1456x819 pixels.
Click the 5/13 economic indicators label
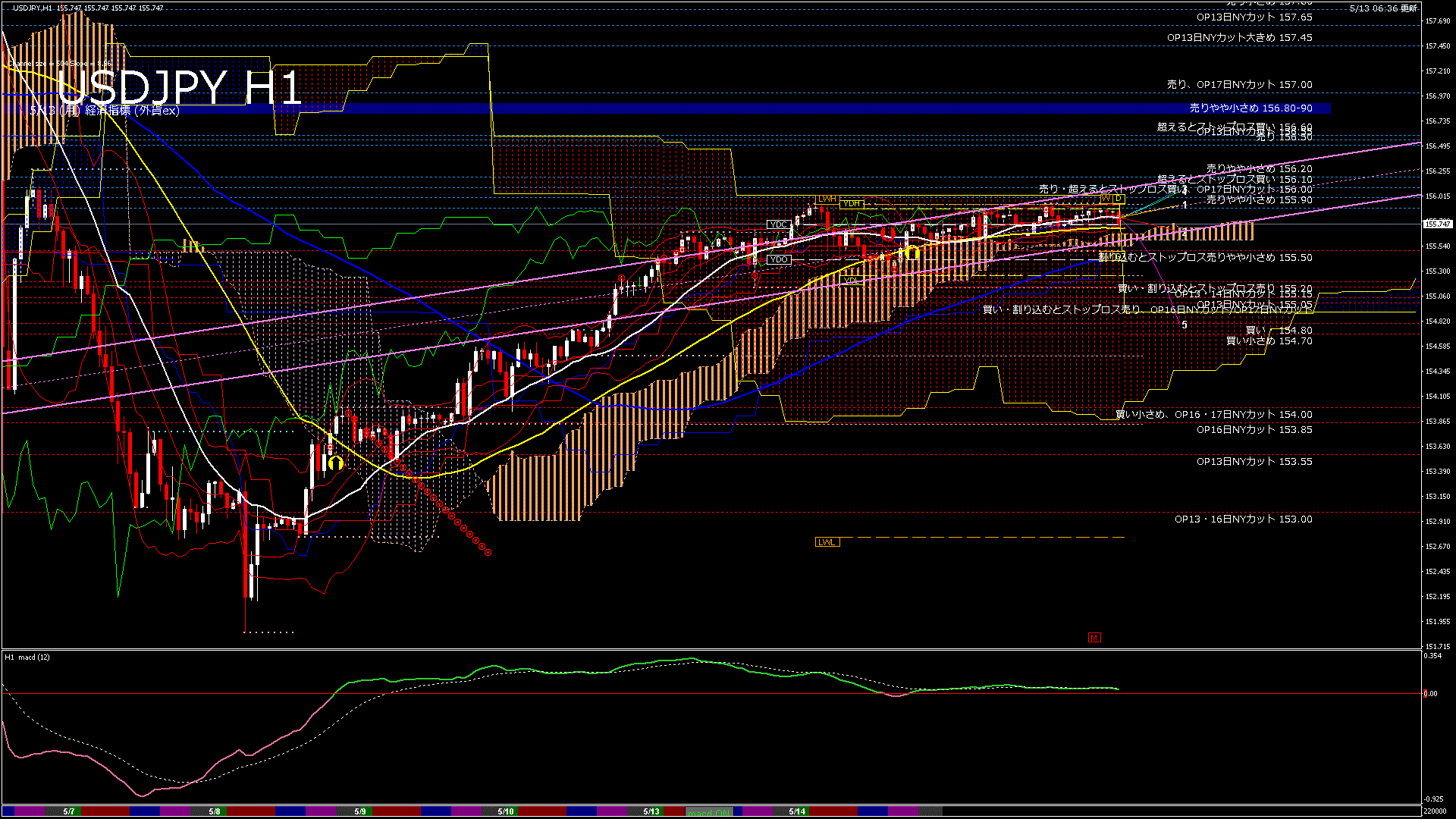pyautogui.click(x=105, y=111)
